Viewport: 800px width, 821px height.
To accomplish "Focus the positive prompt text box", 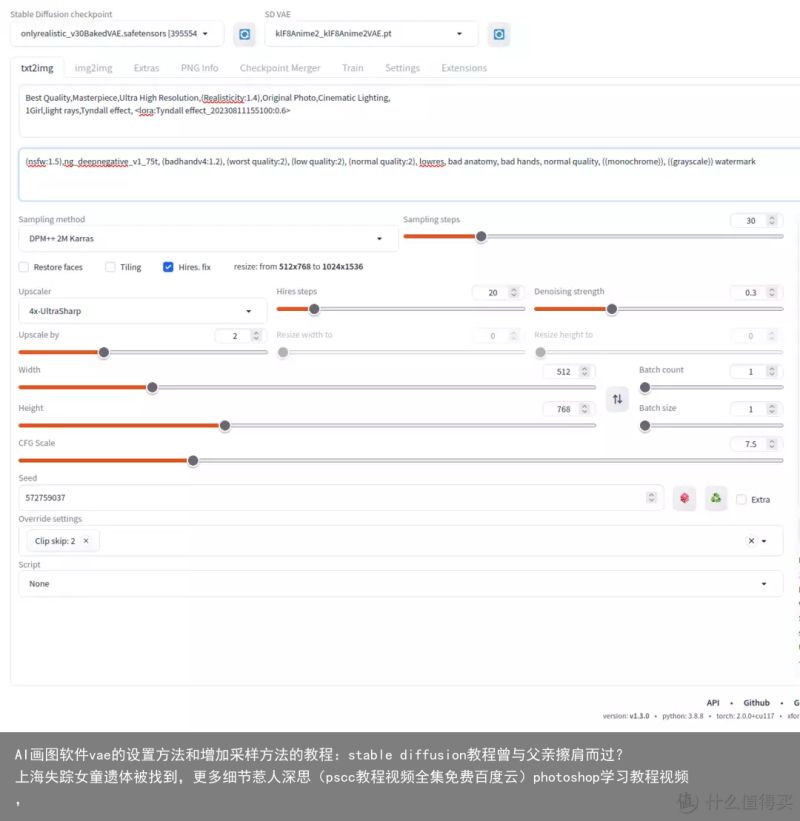I will click(411, 111).
